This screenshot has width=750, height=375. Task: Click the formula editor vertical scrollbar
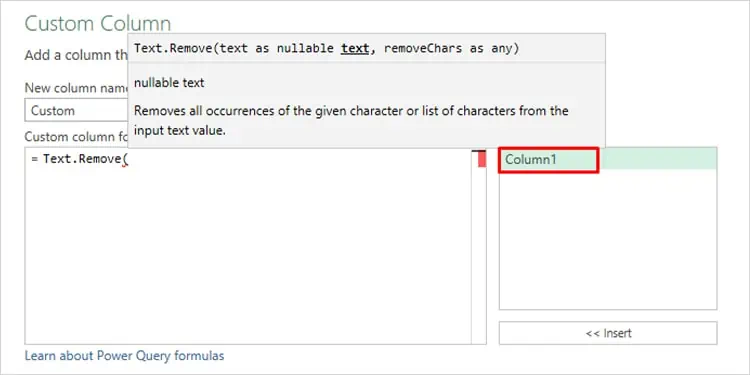point(479,246)
